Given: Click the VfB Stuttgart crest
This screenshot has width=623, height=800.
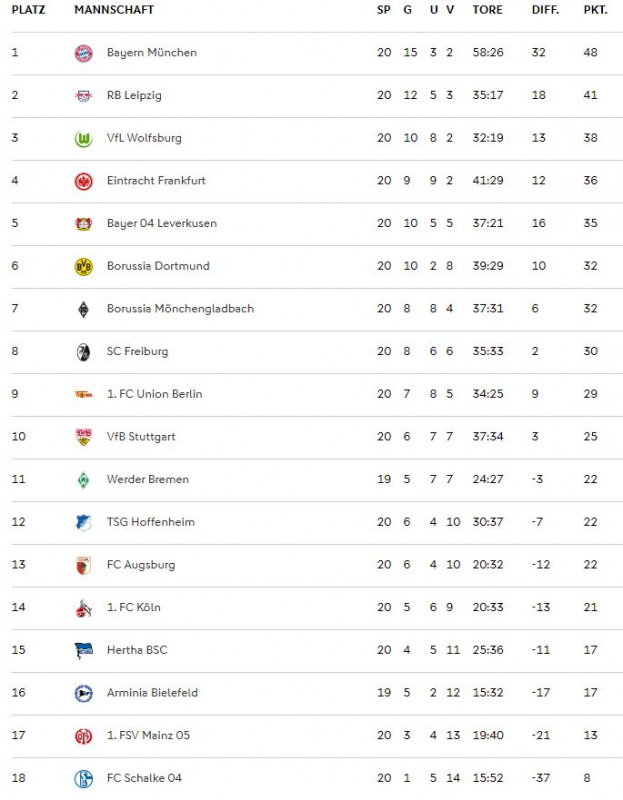Looking at the screenshot, I should [84, 437].
